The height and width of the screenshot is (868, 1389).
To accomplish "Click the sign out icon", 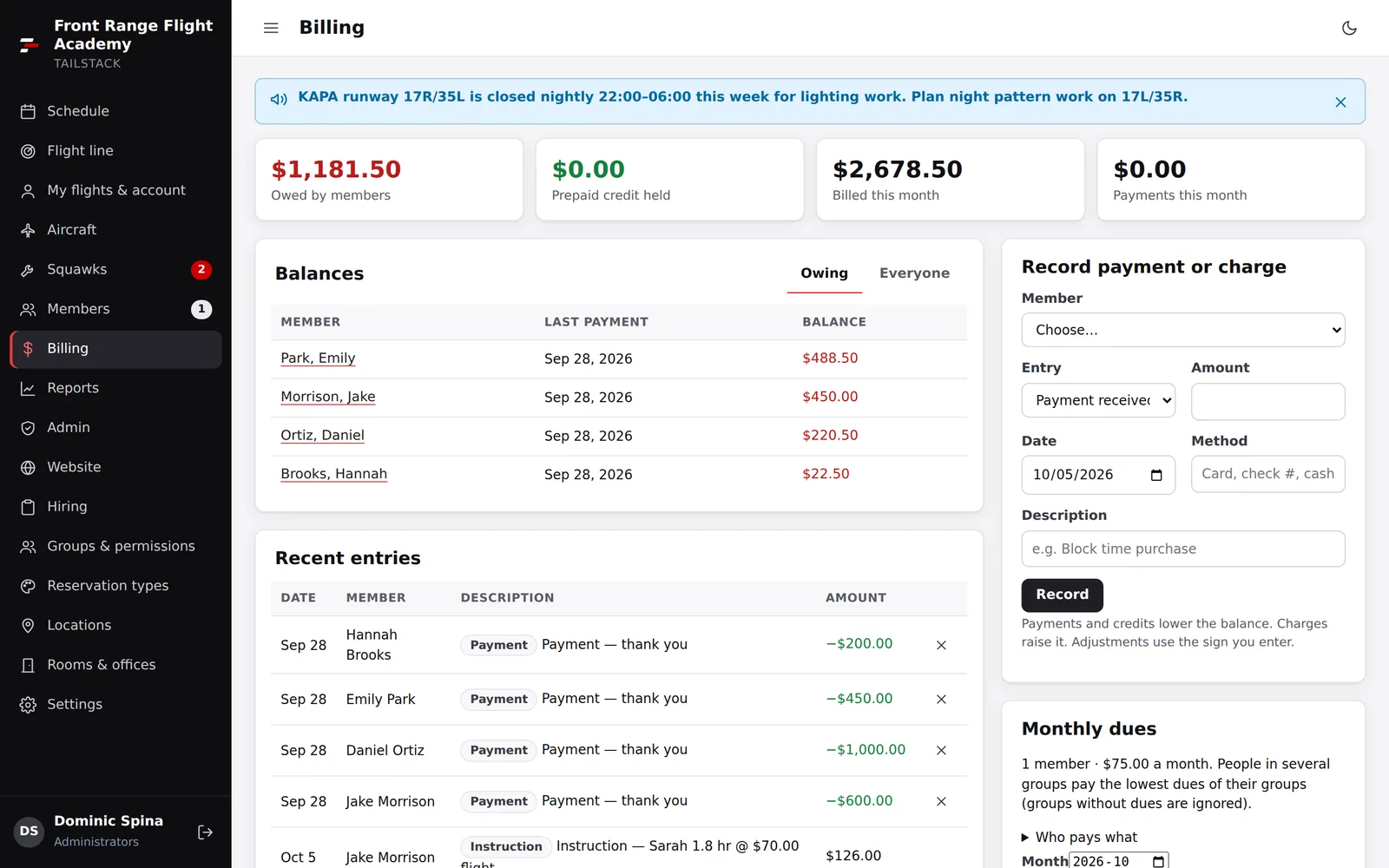I will (205, 832).
